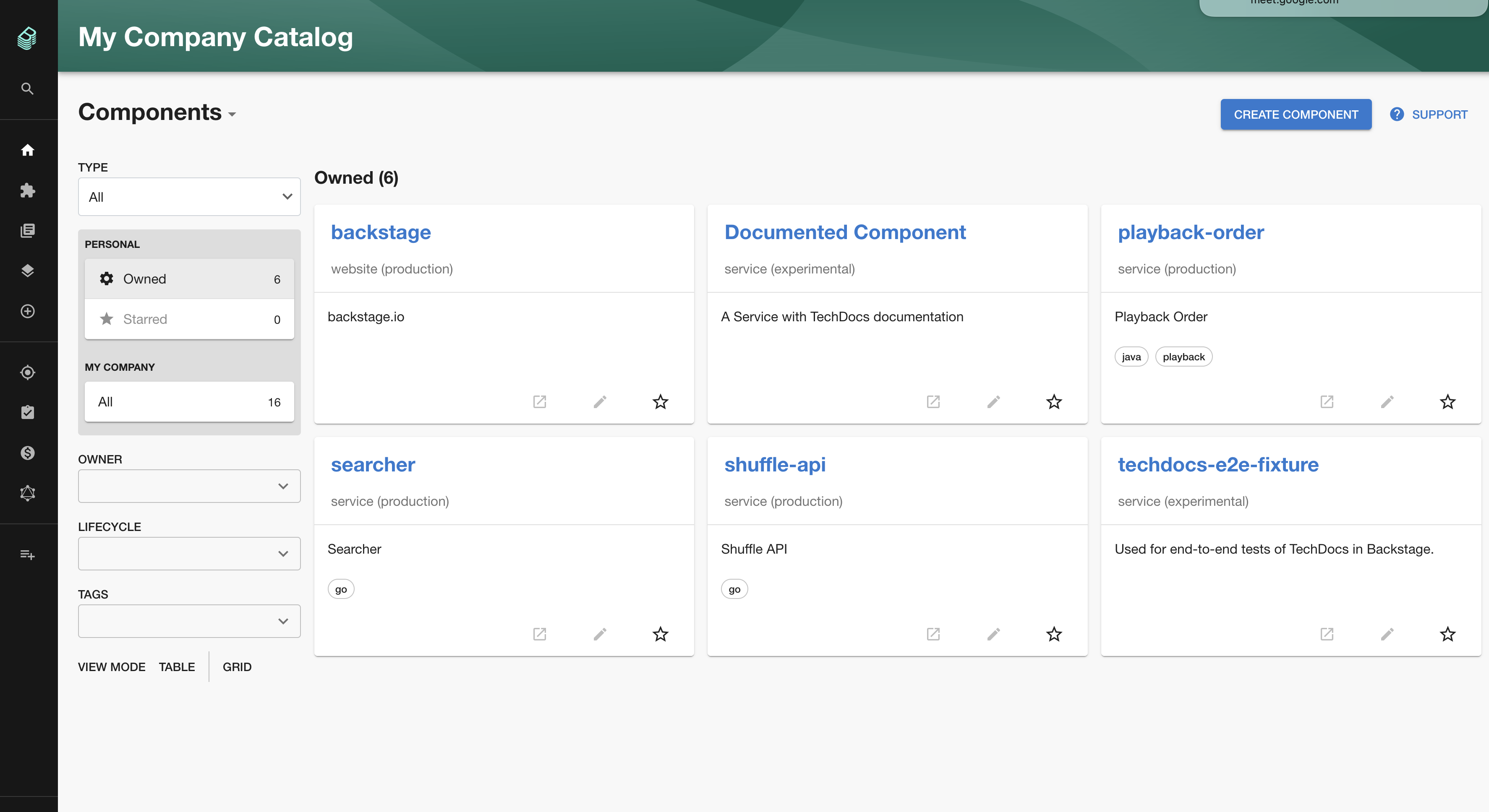This screenshot has width=1489, height=812.
Task: Click the GraphQL icon in the sidebar
Action: coord(27,493)
